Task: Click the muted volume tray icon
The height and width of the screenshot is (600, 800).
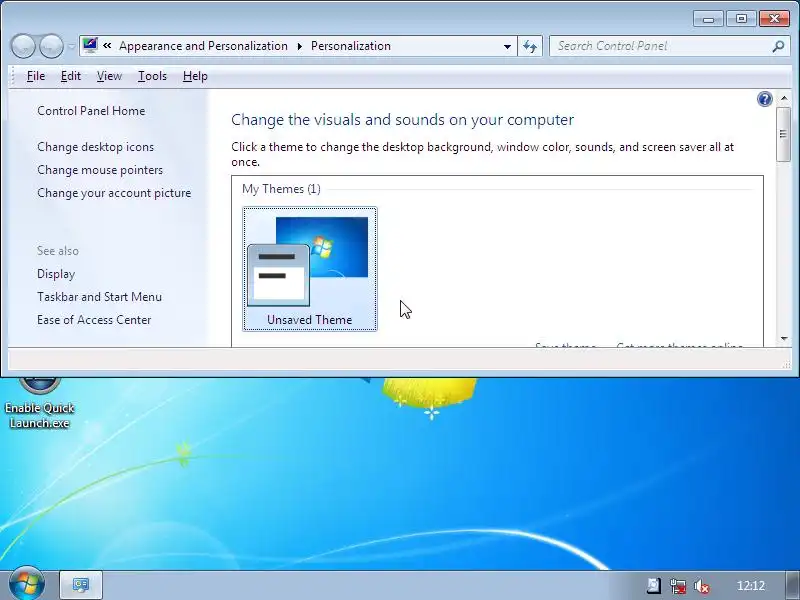Action: tap(702, 586)
